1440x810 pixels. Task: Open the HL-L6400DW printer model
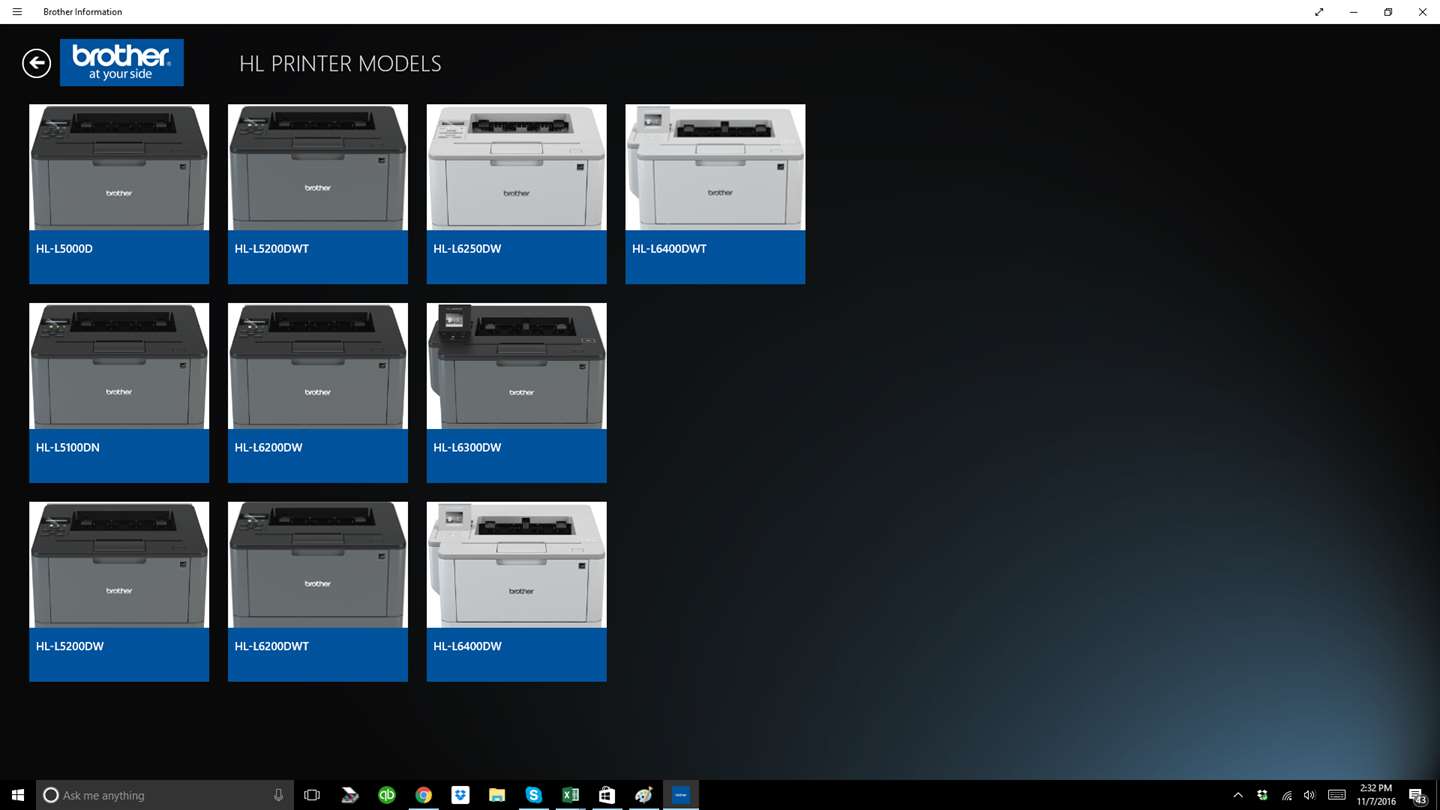(x=516, y=592)
